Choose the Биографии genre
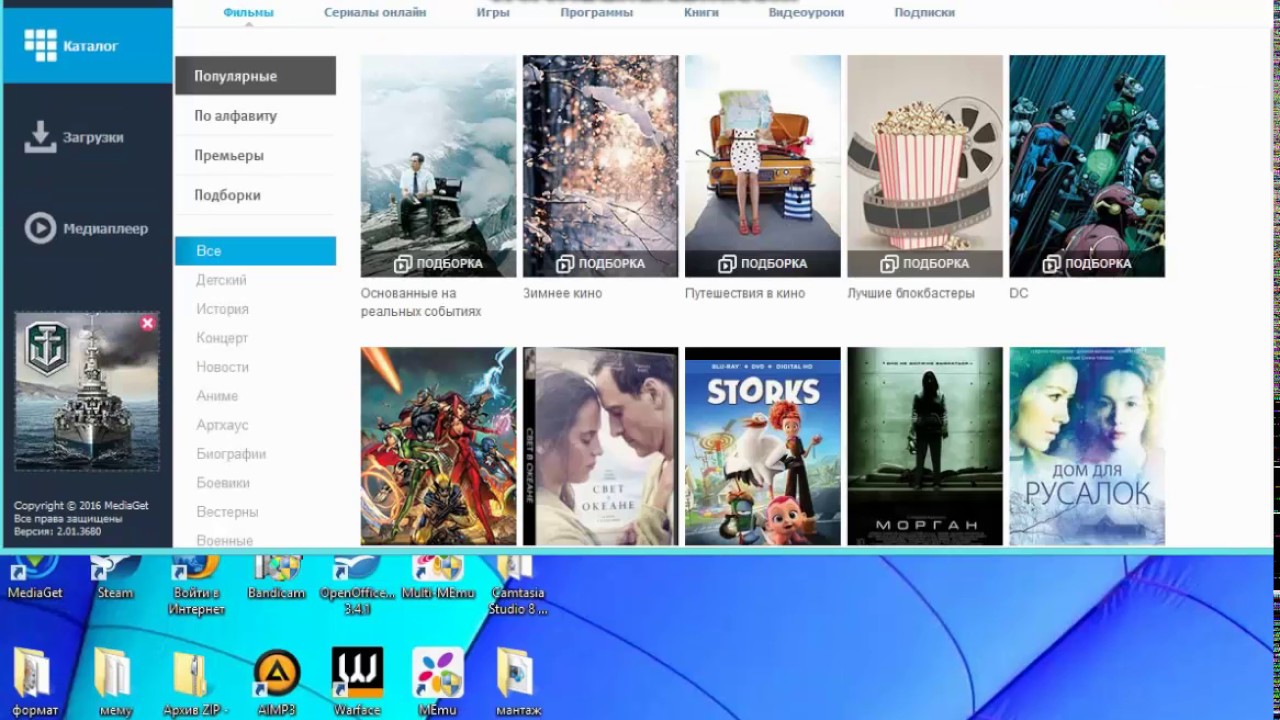The height and width of the screenshot is (720, 1280). pos(231,454)
